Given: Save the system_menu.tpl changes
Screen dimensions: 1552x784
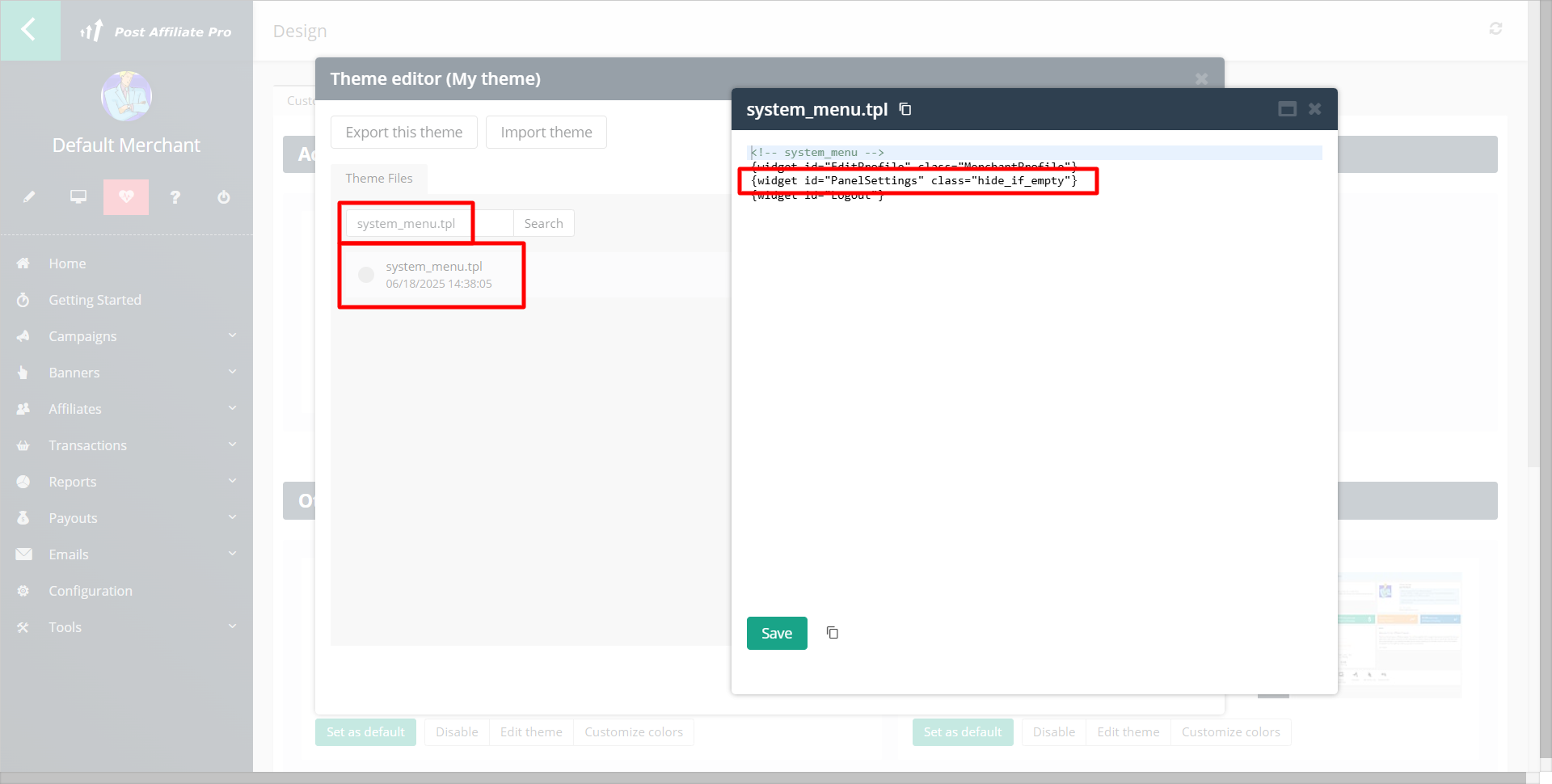Looking at the screenshot, I should pos(777,633).
